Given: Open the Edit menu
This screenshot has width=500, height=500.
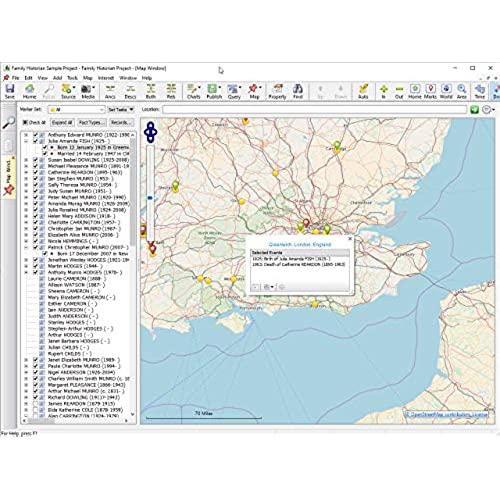Looking at the screenshot, I should tap(28, 78).
